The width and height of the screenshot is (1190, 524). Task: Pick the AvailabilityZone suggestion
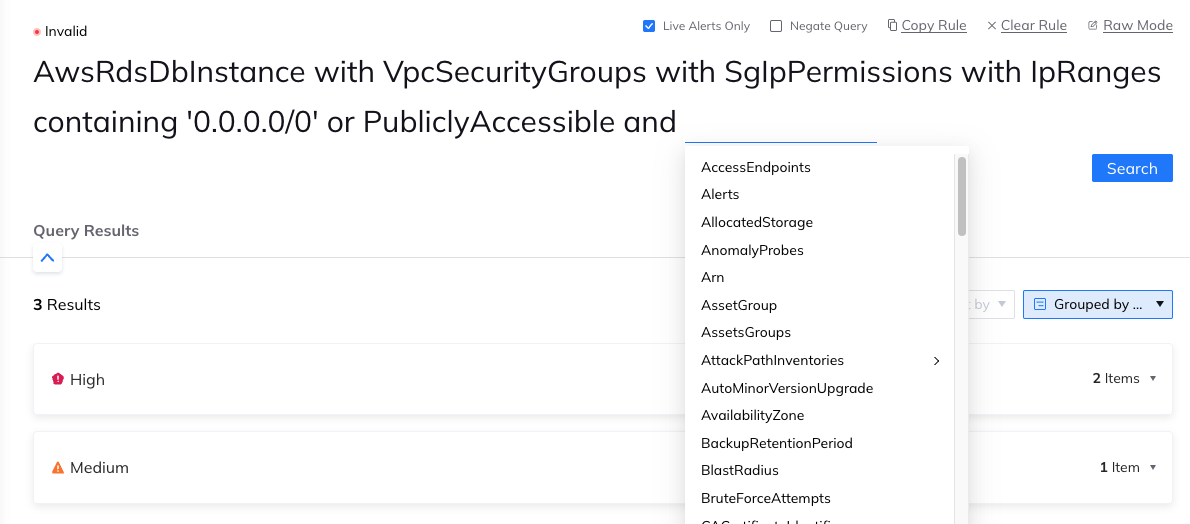[752, 415]
